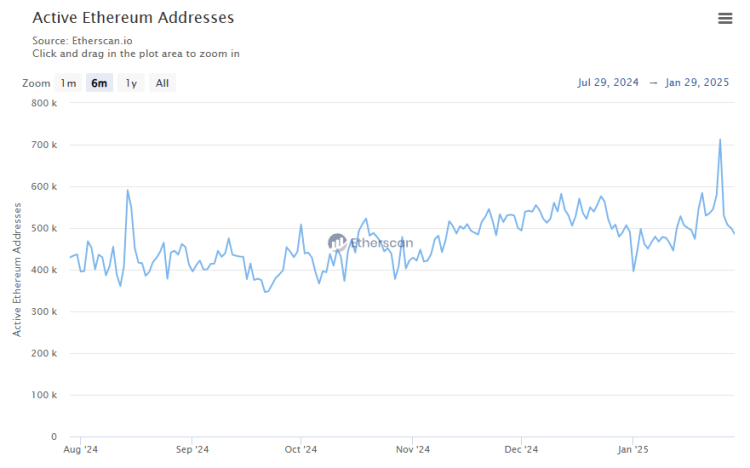Open the chart context menu hamburger icon
The height and width of the screenshot is (468, 750).
coord(725,18)
